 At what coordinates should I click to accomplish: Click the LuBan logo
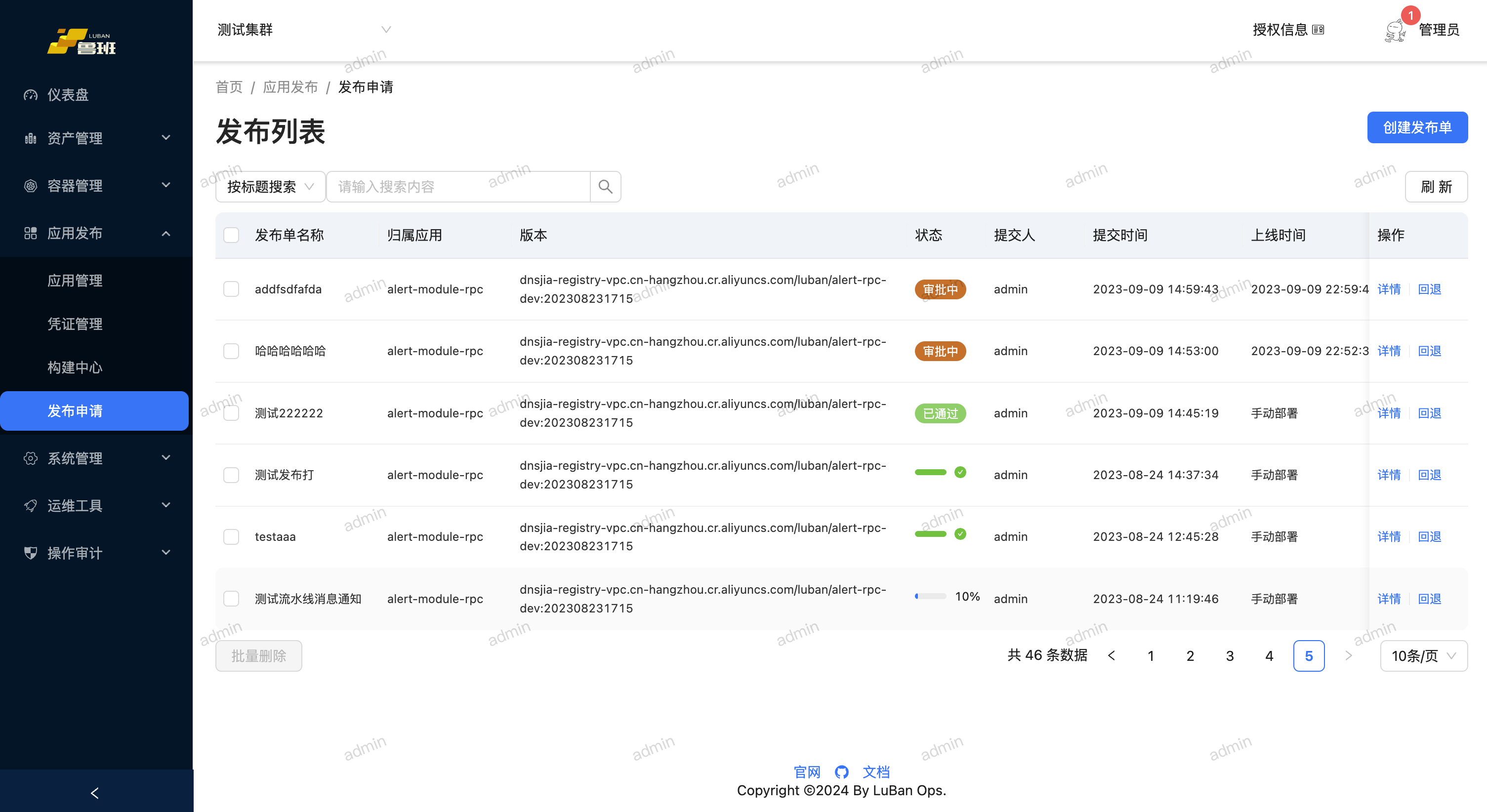pos(82,41)
